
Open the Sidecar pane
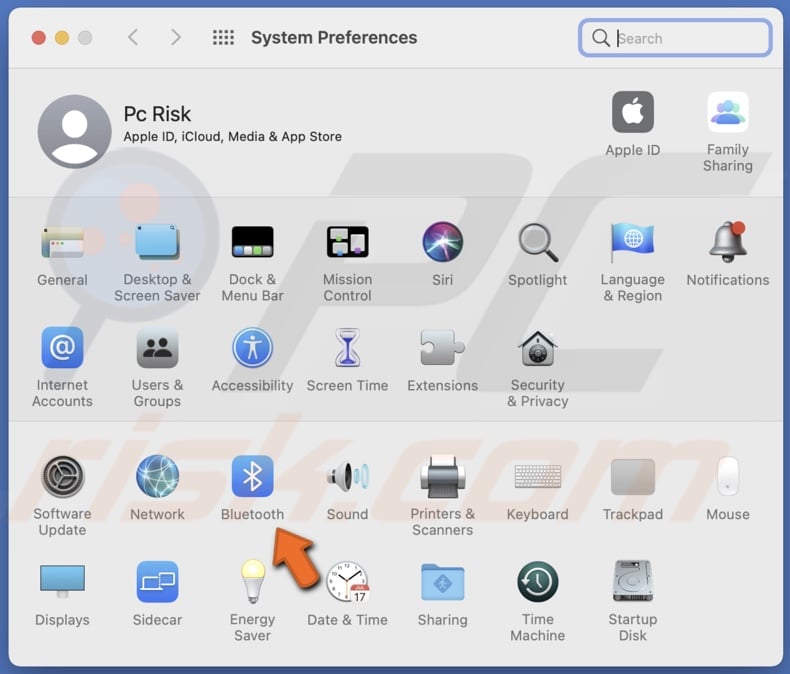point(157,583)
